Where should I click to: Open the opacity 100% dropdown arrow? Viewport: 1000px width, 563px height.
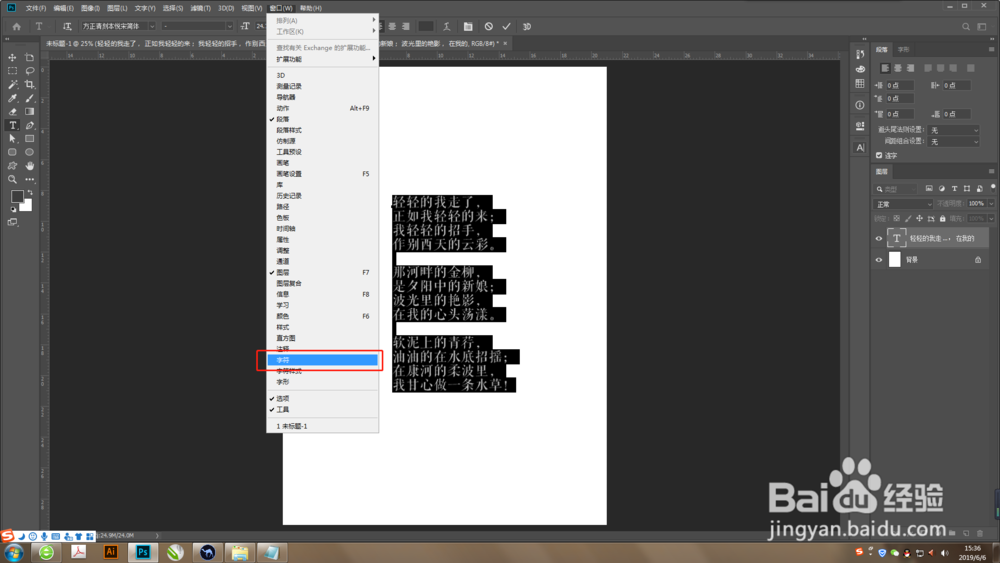(x=990, y=203)
